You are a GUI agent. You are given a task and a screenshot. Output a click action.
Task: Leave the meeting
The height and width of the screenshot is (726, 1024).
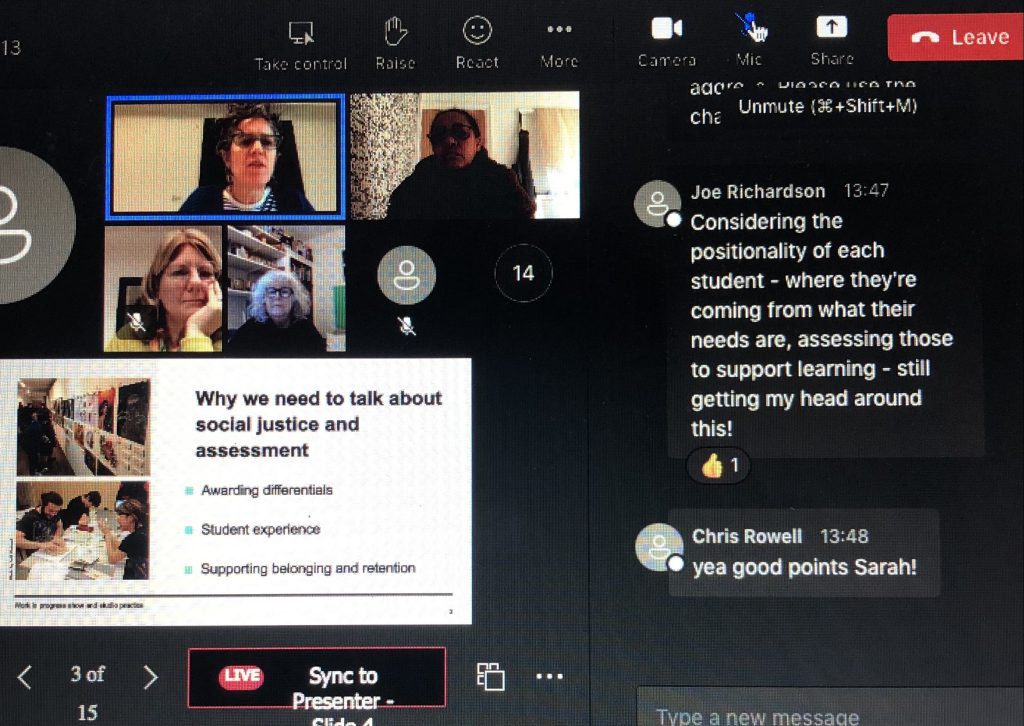[955, 37]
